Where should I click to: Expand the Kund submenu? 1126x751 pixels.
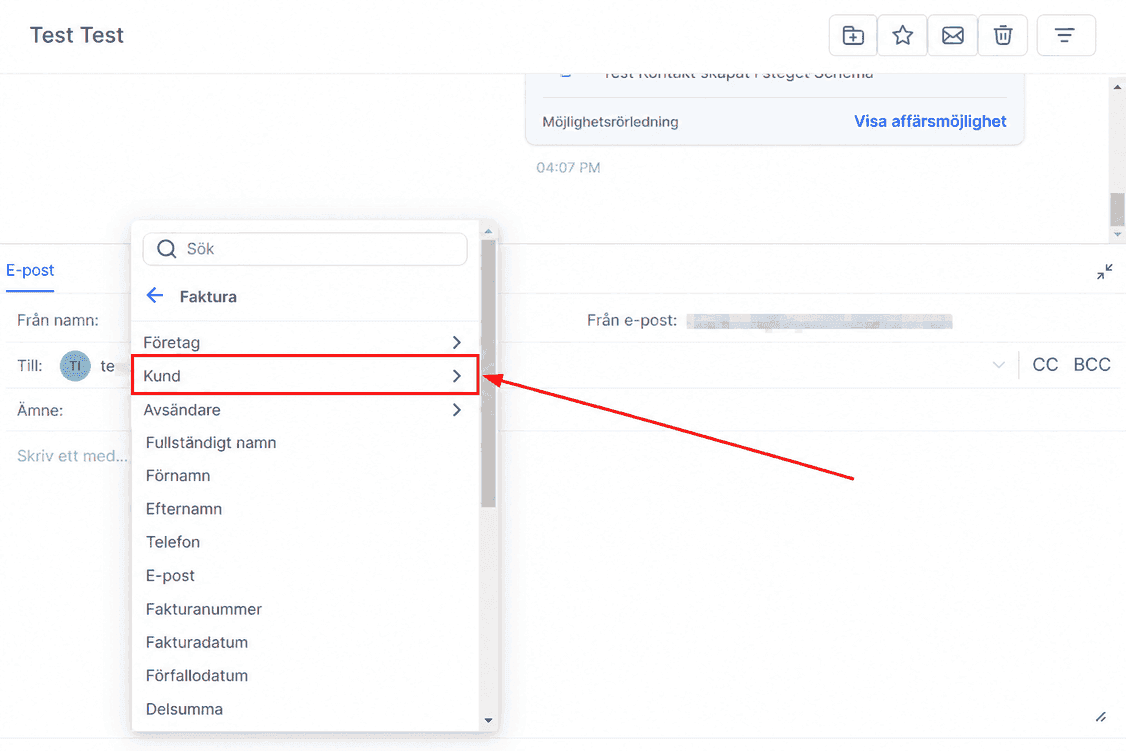[306, 376]
